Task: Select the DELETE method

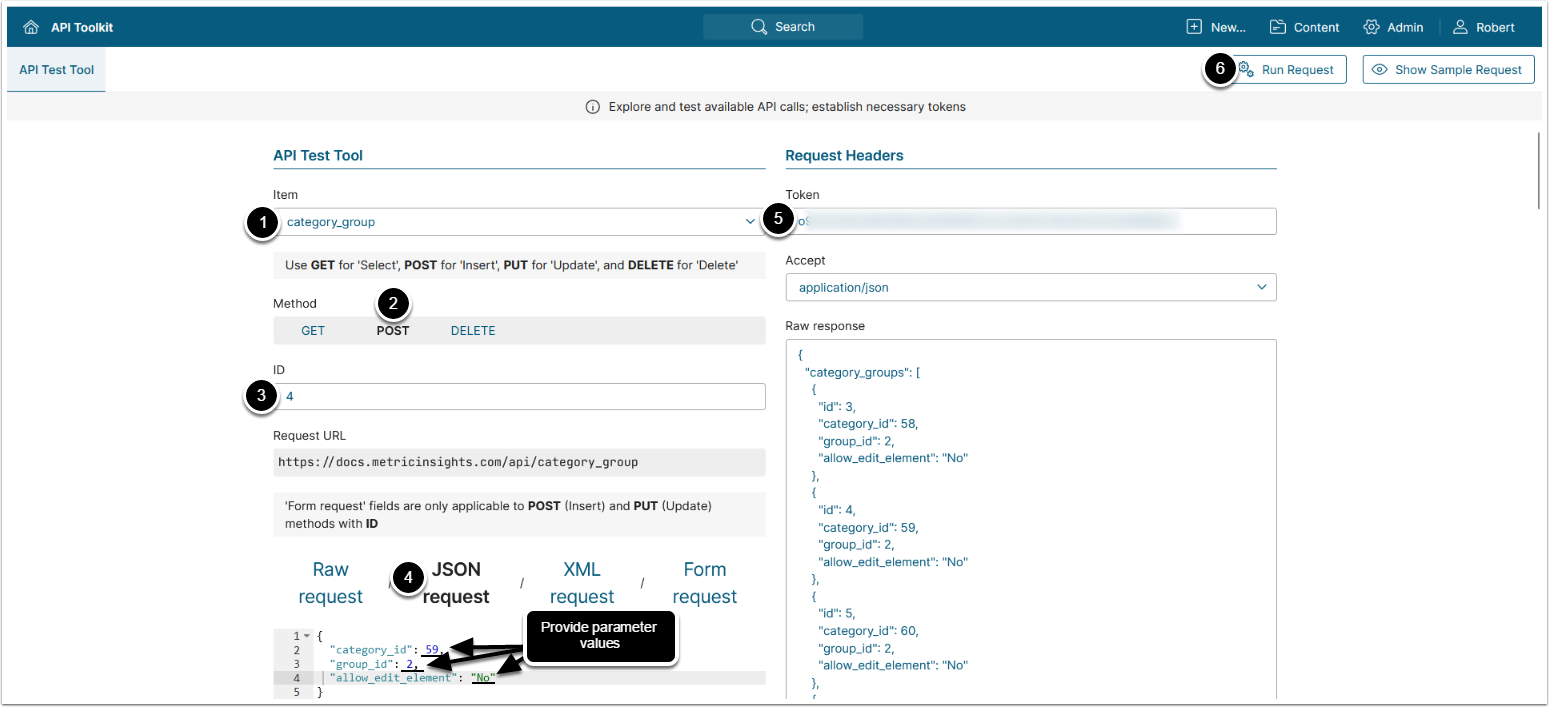Action: (x=473, y=331)
